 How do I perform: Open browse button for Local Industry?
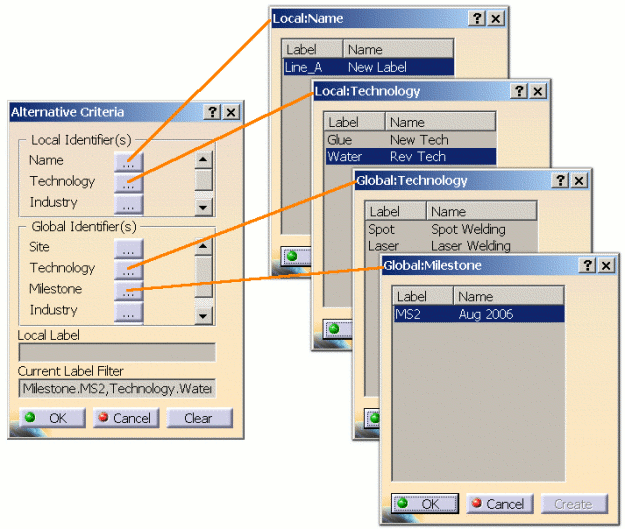(128, 204)
